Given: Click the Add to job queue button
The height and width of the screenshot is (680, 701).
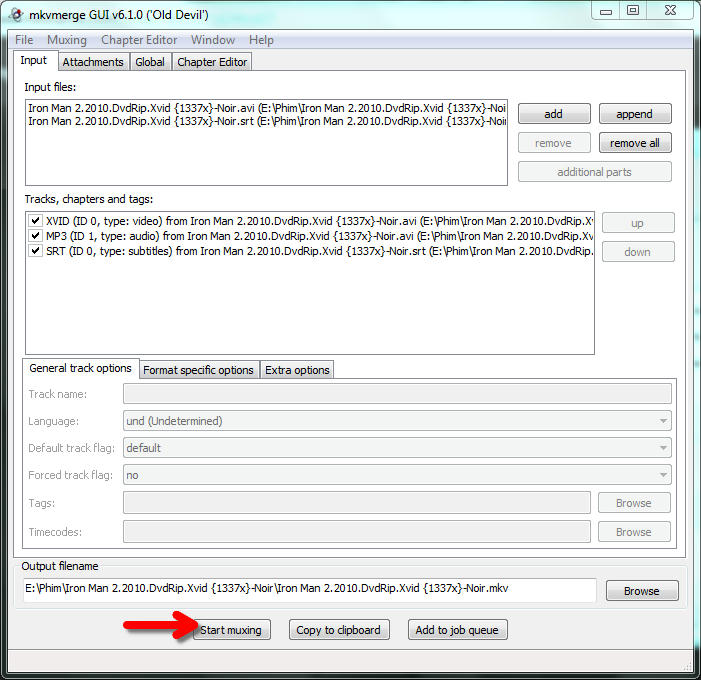Looking at the screenshot, I should (457, 630).
